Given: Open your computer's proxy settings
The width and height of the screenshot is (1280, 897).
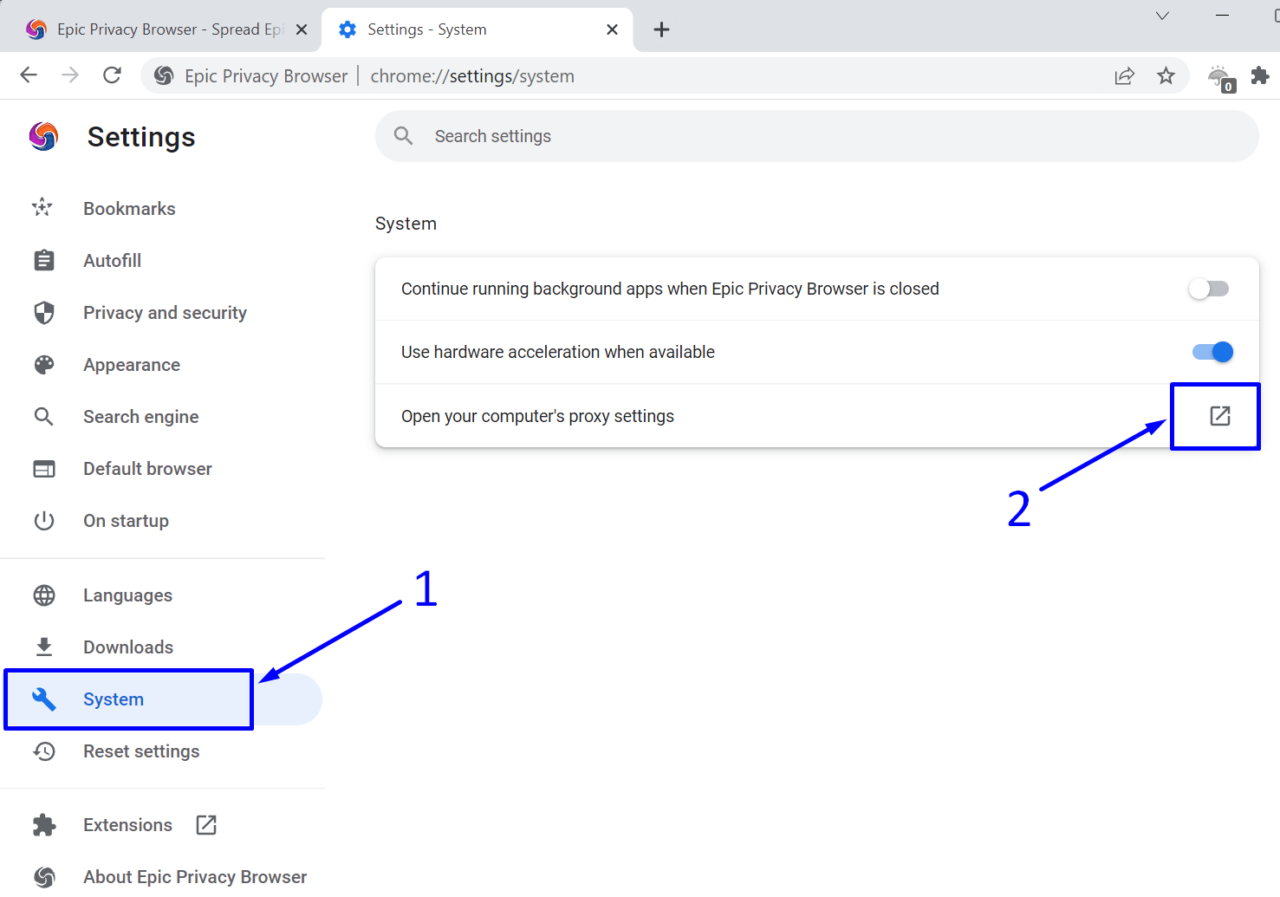Looking at the screenshot, I should click(x=1214, y=415).
